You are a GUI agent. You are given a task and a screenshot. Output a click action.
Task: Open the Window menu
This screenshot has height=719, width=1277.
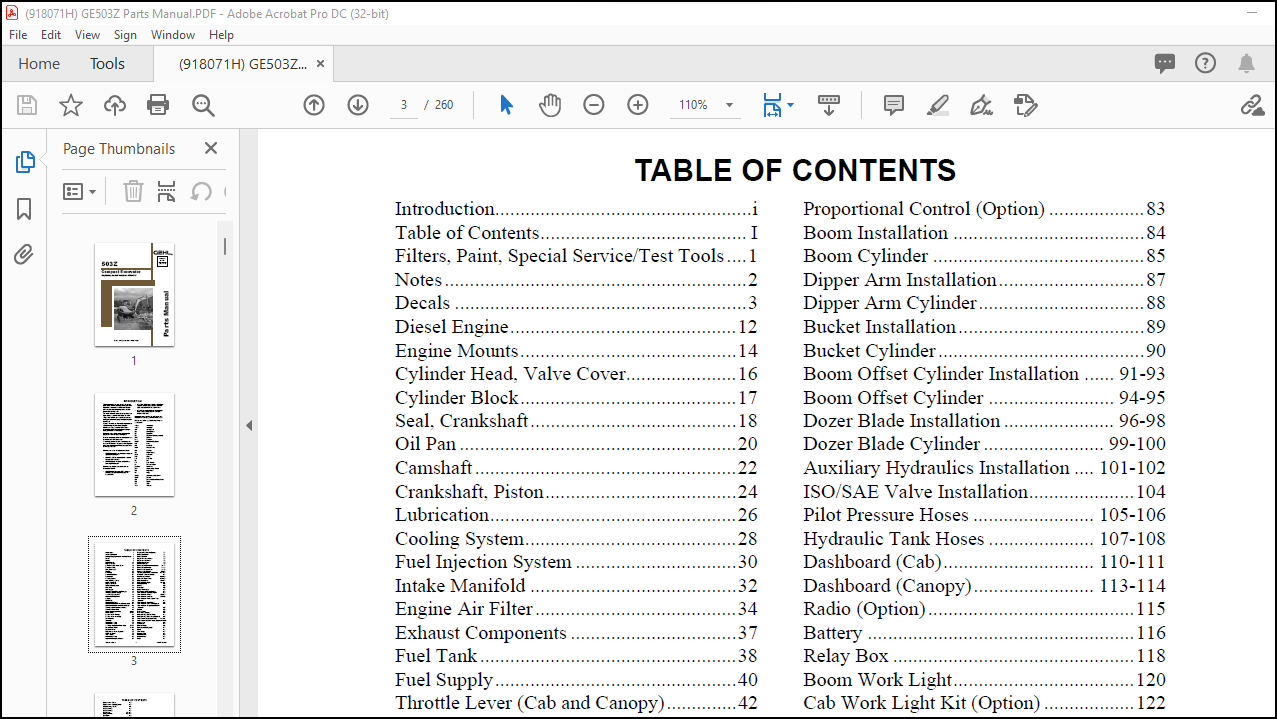(173, 34)
